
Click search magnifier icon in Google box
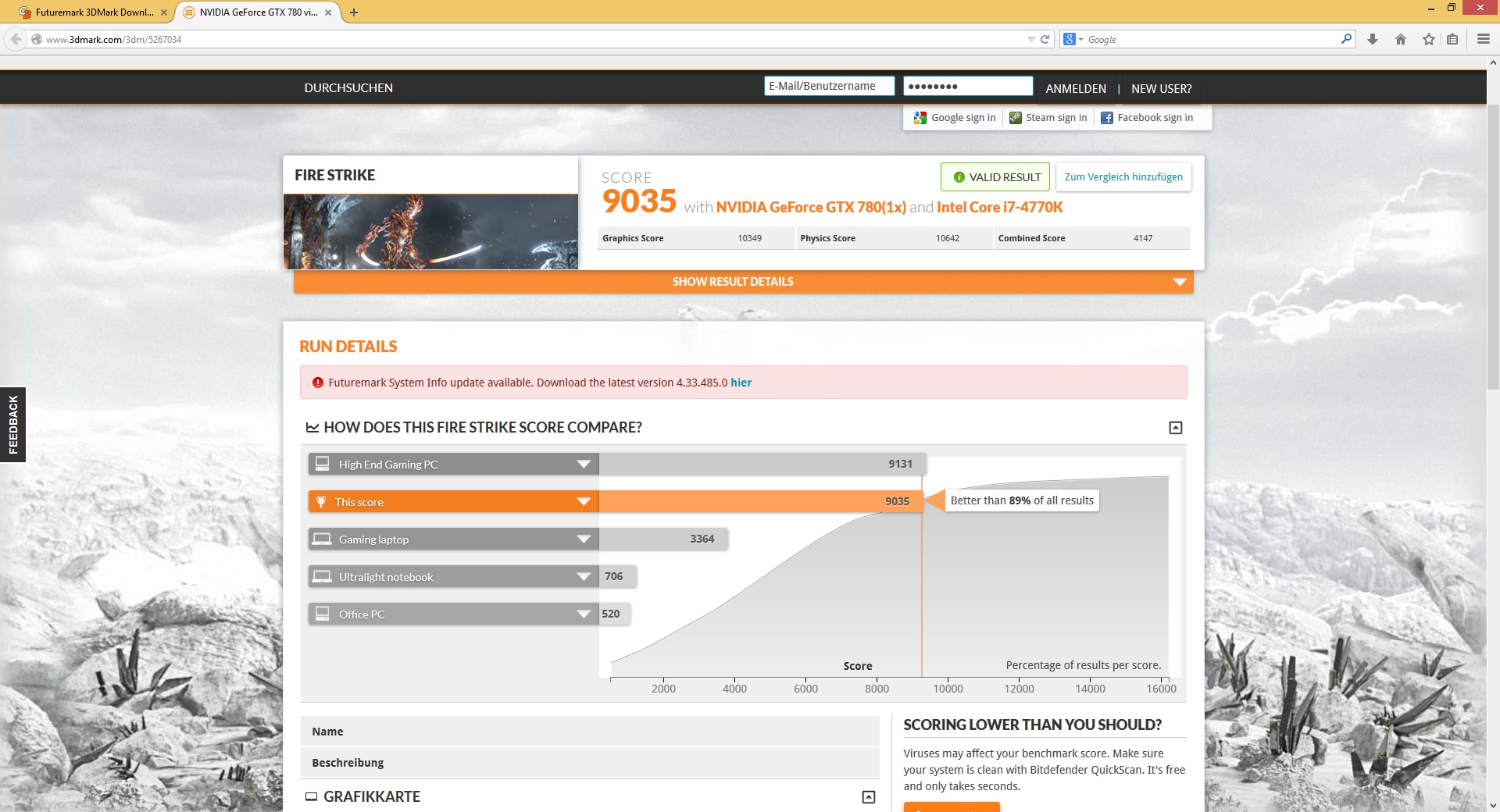point(1346,38)
